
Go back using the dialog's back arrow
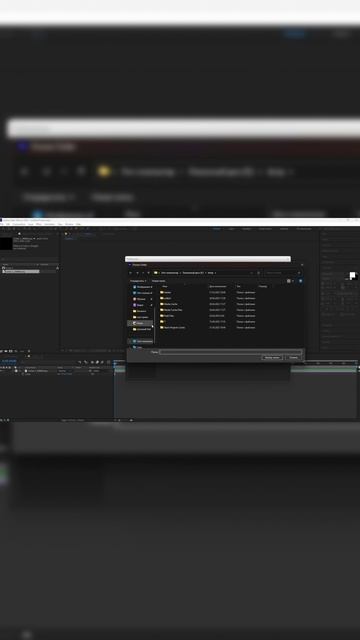click(131, 273)
